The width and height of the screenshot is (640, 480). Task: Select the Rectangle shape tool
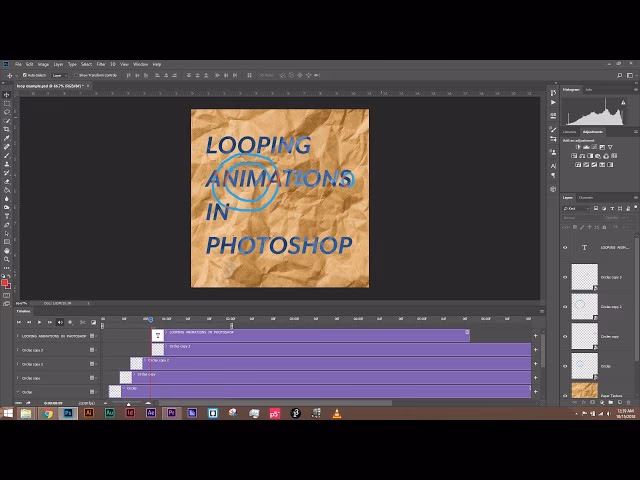tap(7, 242)
